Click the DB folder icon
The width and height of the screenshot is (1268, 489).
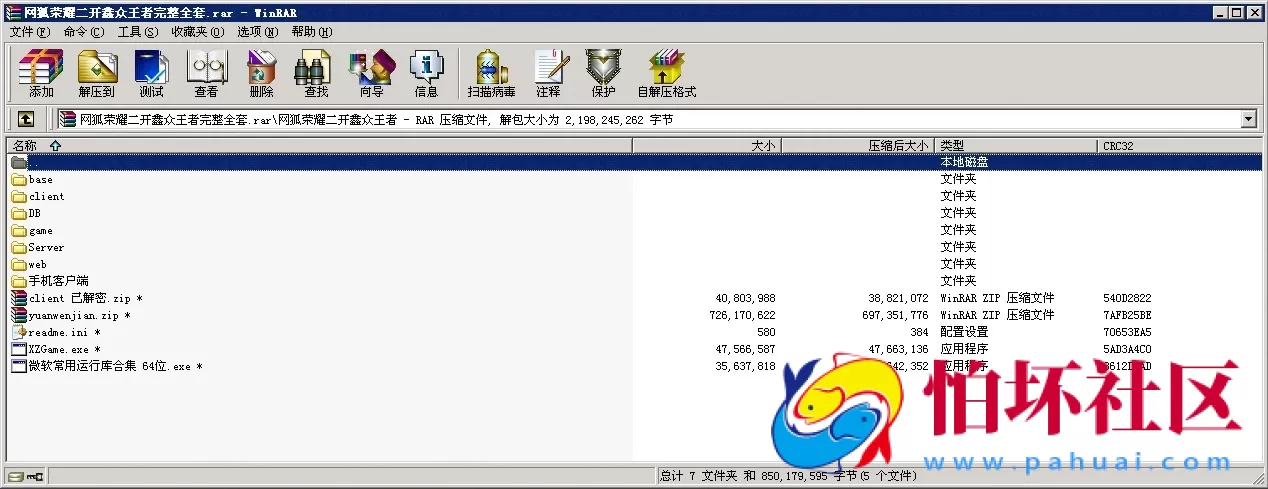click(x=19, y=214)
